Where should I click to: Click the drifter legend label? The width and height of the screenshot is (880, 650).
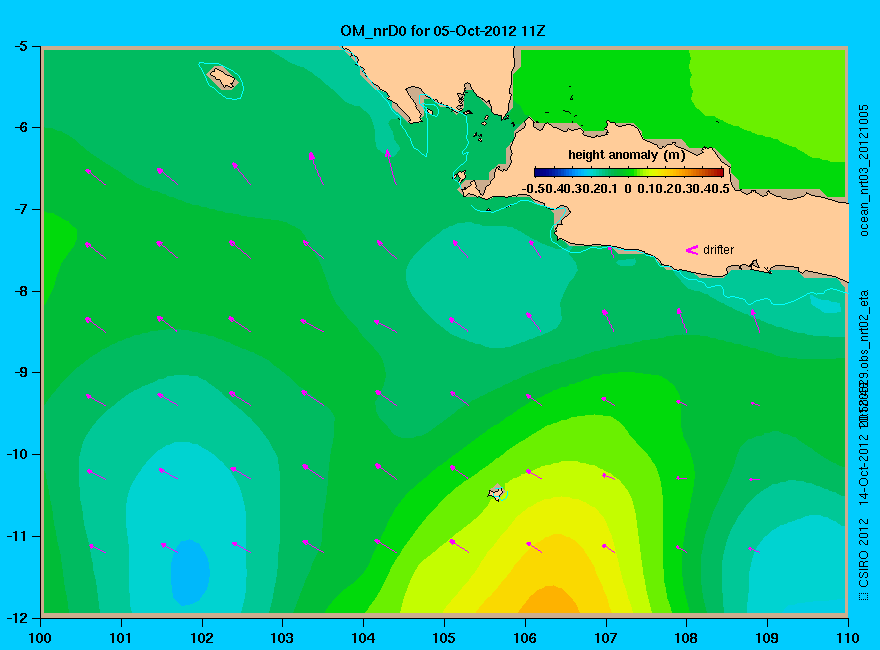pos(718,250)
